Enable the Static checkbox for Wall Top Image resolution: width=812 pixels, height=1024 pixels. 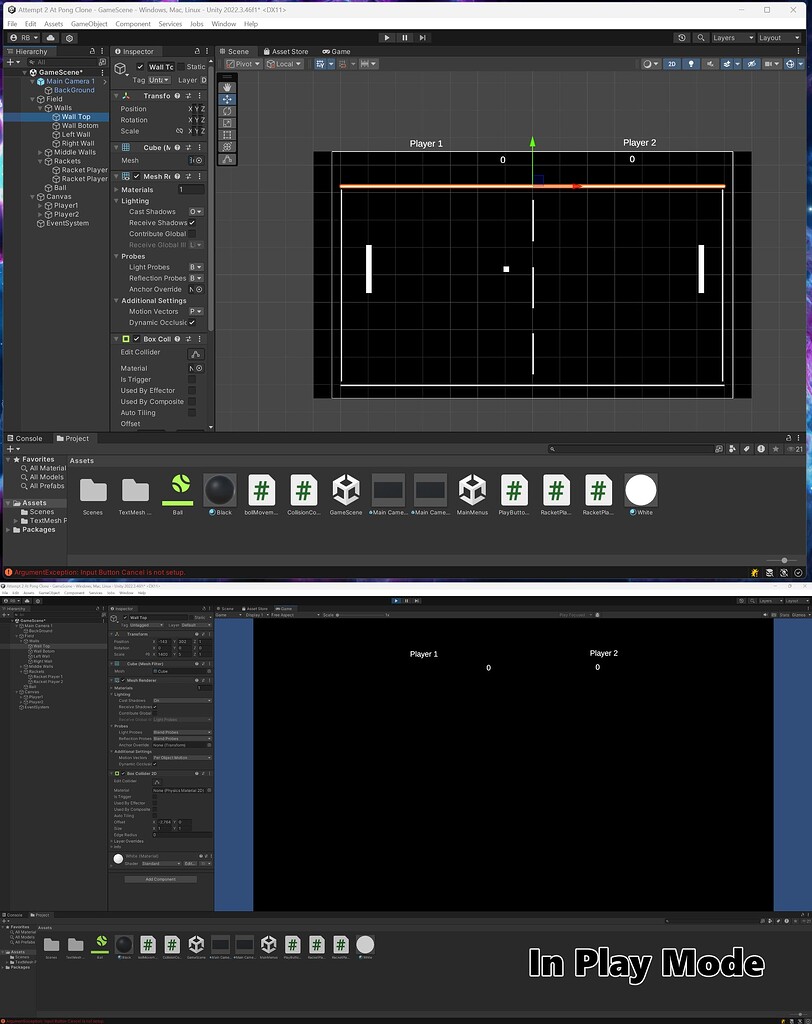[x=182, y=67]
